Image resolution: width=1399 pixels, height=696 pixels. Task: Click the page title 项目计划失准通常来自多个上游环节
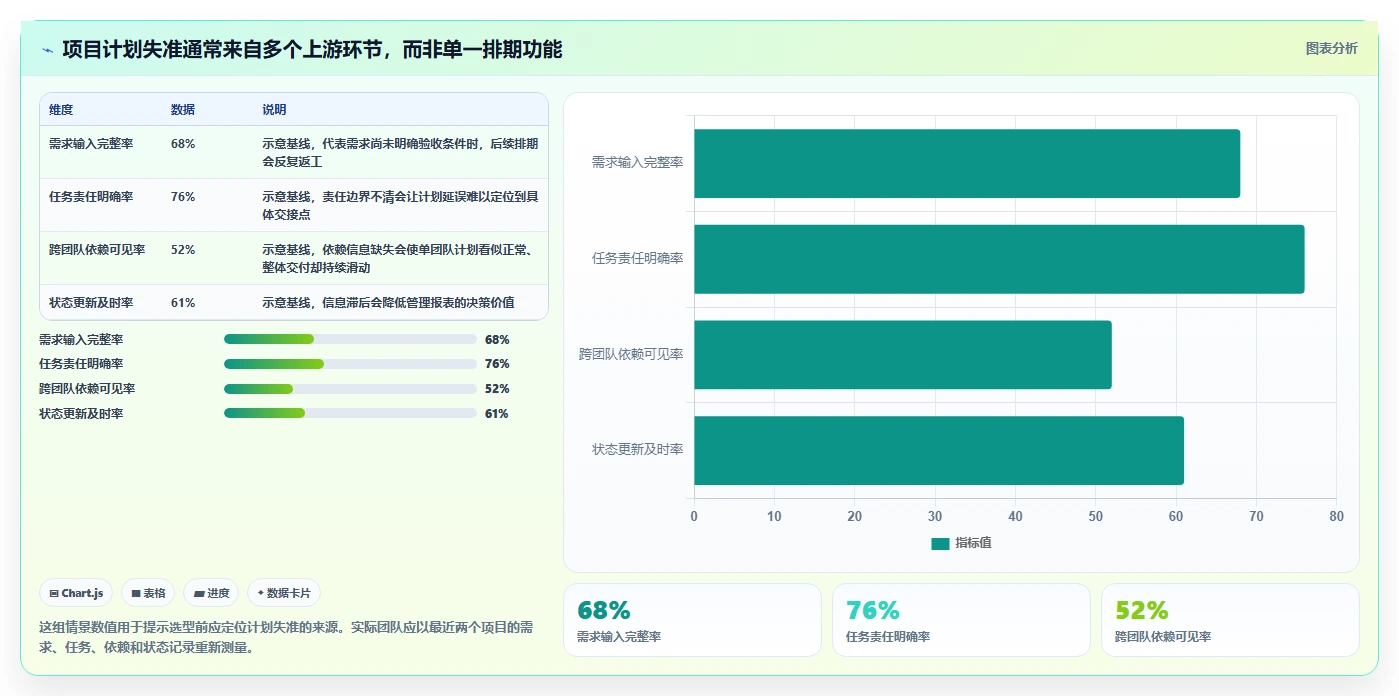[312, 49]
